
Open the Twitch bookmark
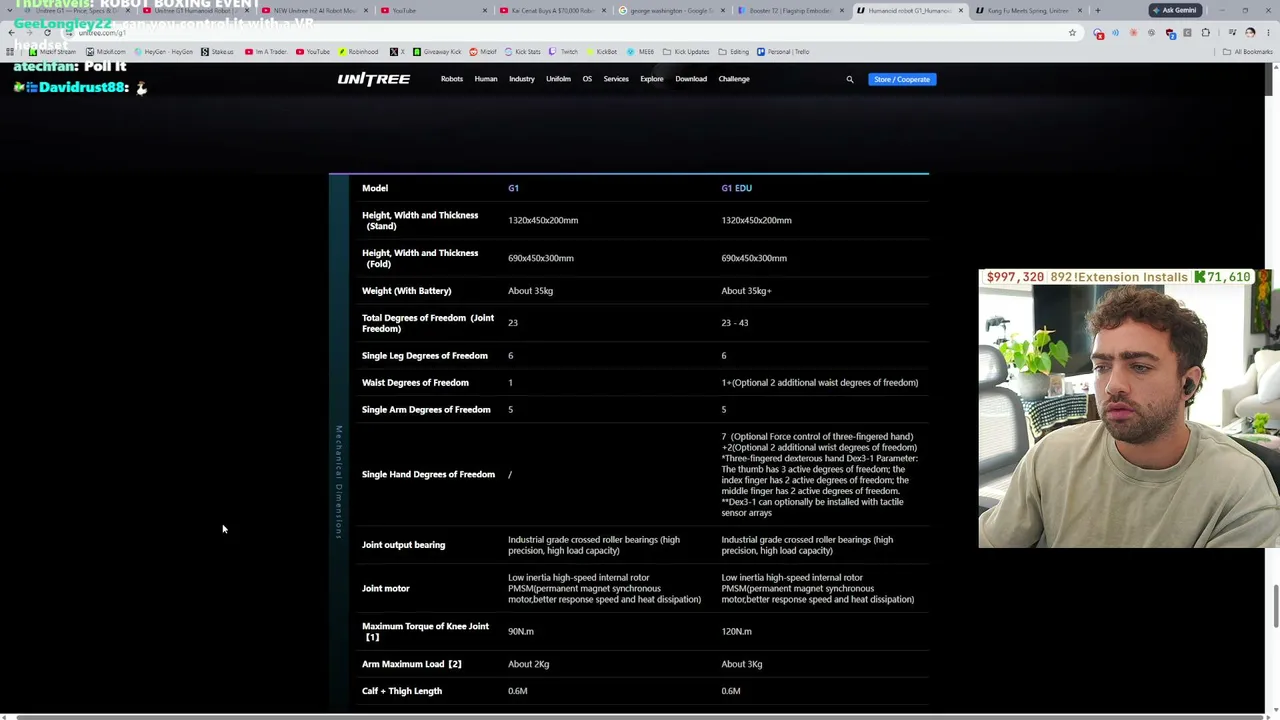pyautogui.click(x=564, y=52)
